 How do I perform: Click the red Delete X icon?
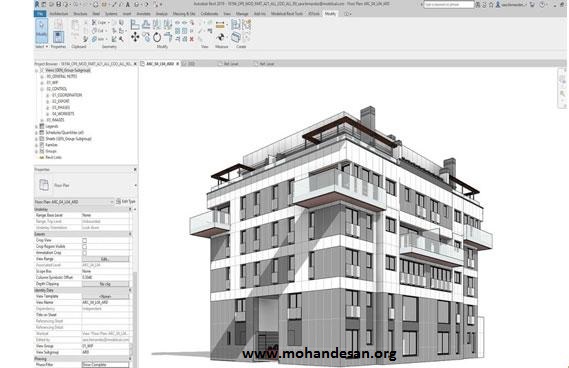[x=192, y=39]
